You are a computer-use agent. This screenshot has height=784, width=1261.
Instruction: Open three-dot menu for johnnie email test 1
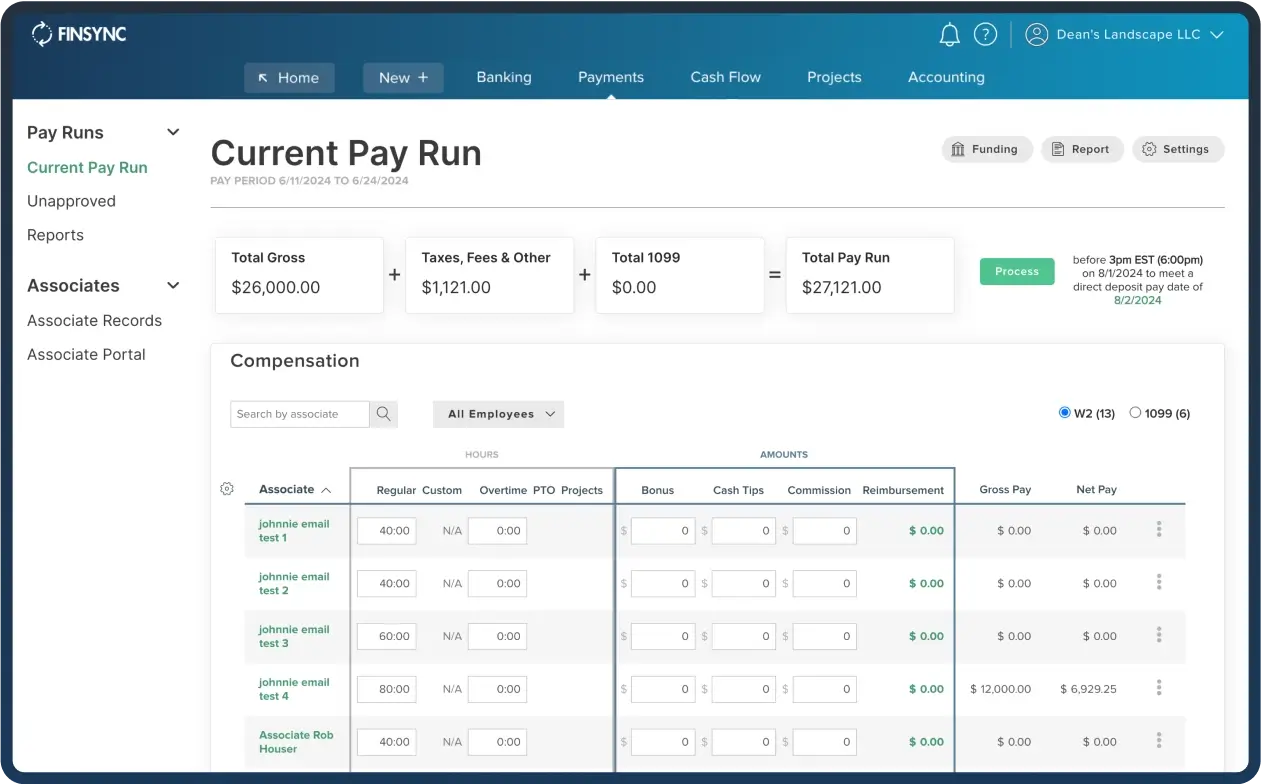[x=1158, y=530]
